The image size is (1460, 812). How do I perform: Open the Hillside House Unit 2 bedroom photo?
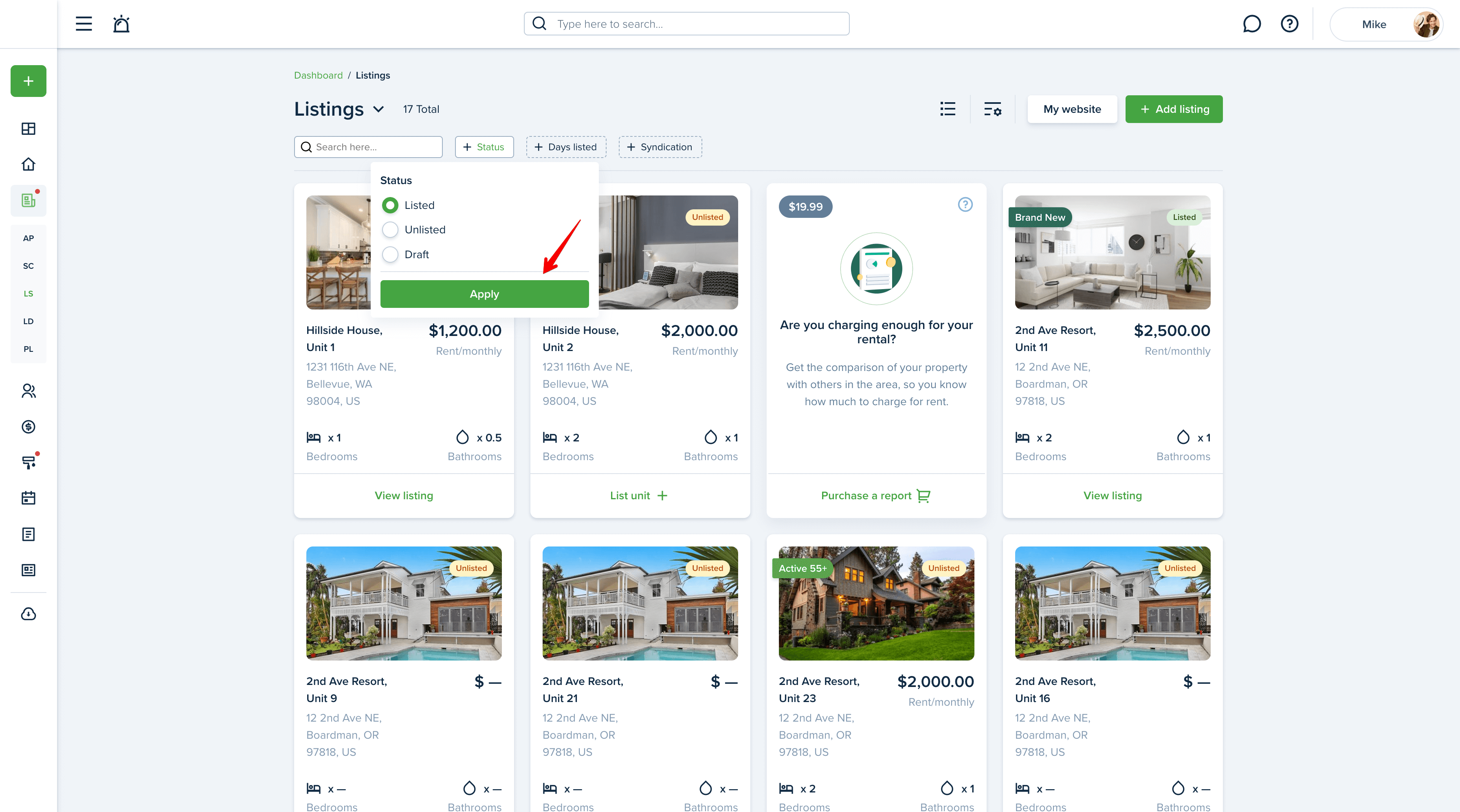[x=668, y=252]
